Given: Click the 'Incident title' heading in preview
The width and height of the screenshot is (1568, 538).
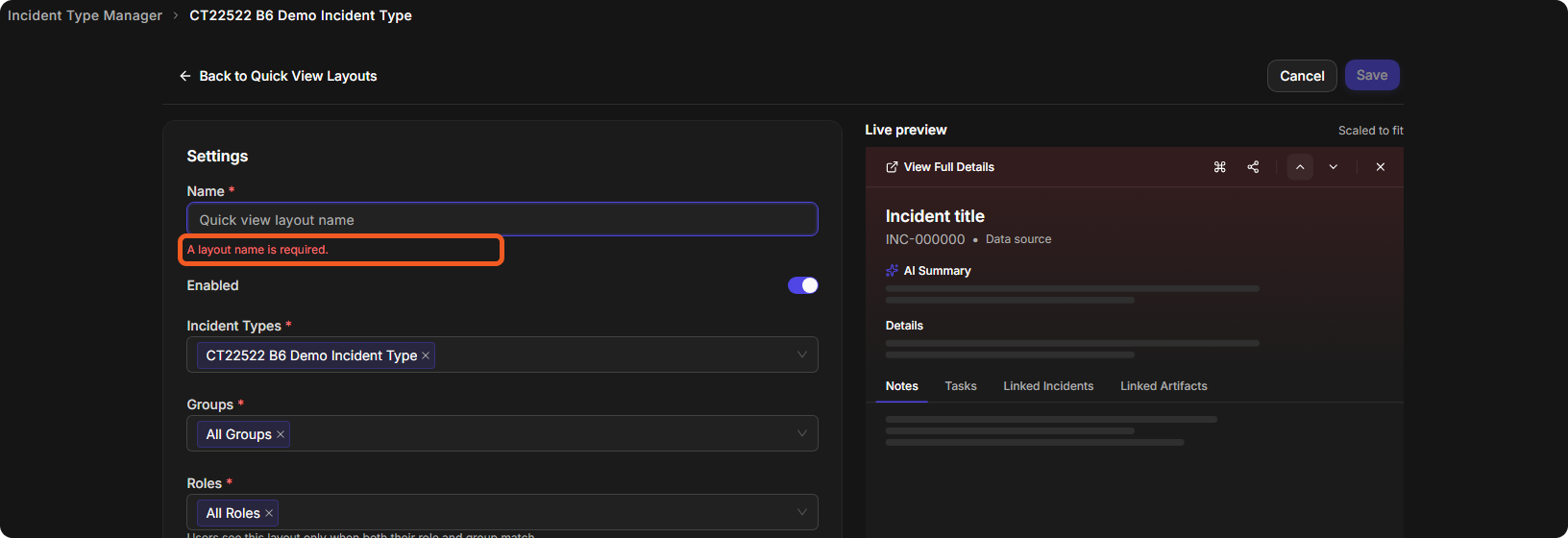Looking at the screenshot, I should pos(935,216).
